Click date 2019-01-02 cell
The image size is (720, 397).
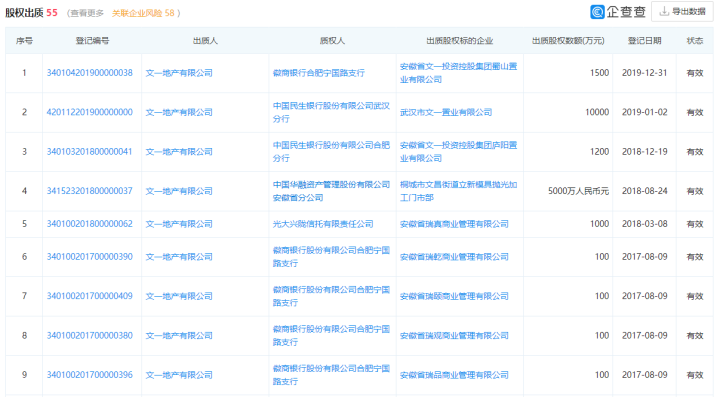click(645, 112)
